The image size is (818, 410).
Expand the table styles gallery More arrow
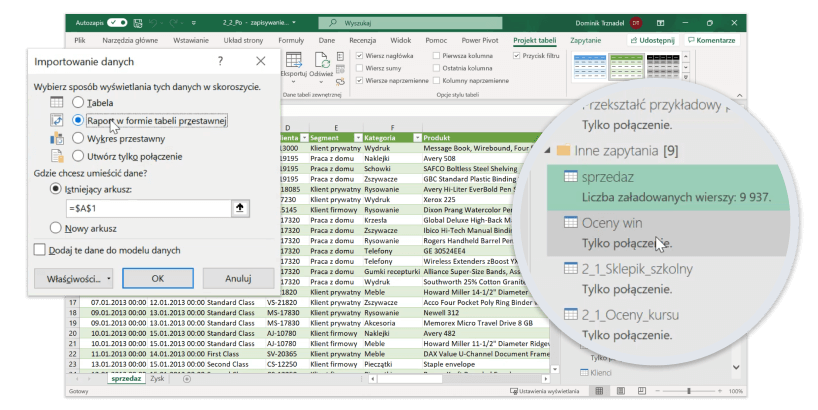[x=686, y=77]
